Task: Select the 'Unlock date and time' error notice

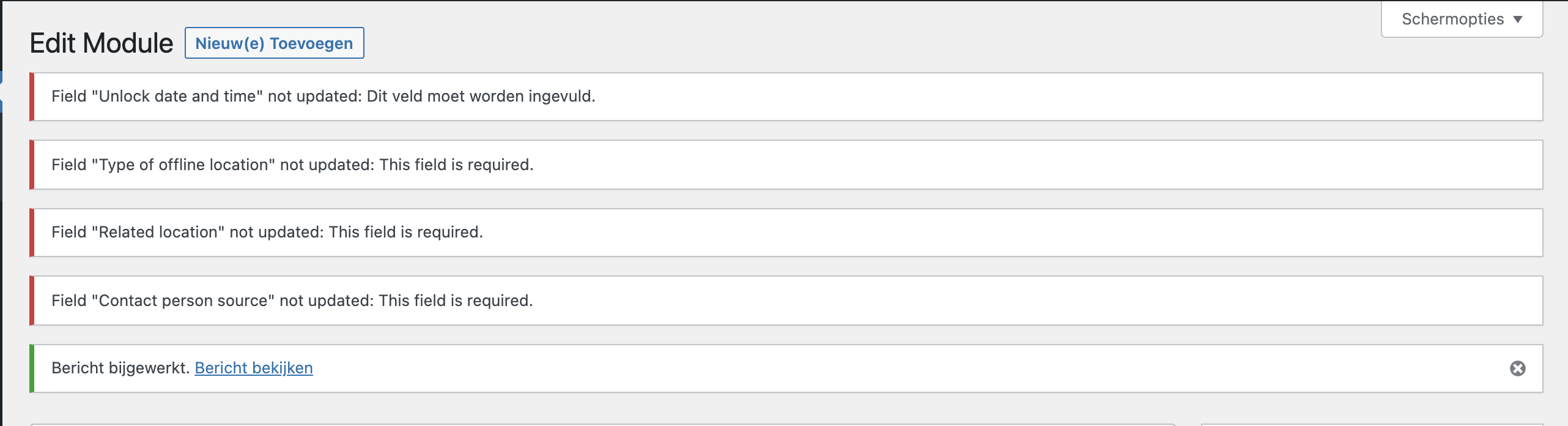Action: (x=786, y=97)
